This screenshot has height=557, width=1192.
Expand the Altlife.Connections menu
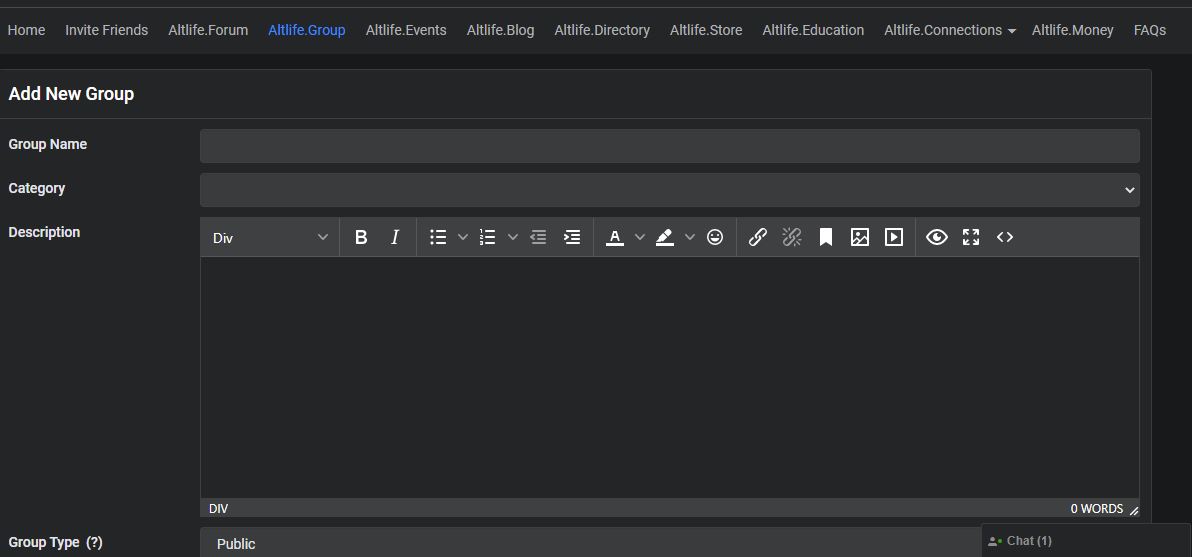tap(949, 30)
